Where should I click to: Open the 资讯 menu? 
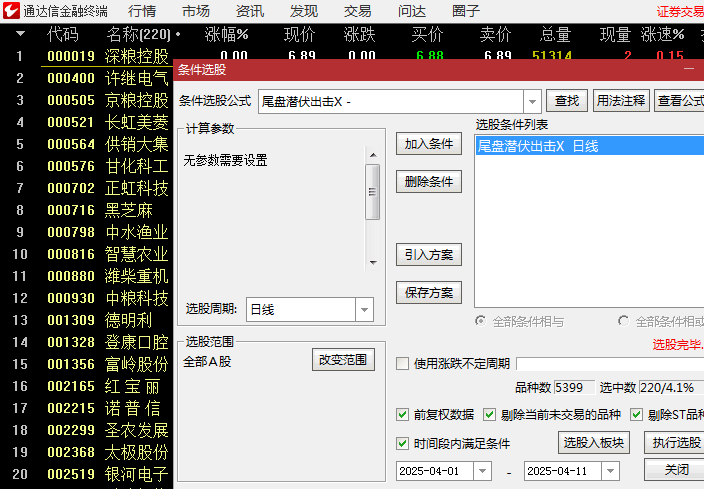[x=250, y=11]
